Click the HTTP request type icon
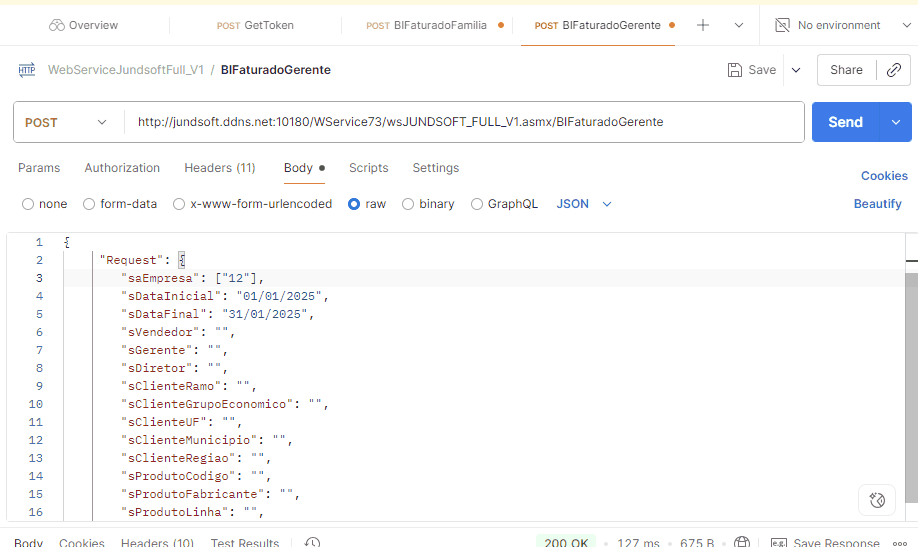Image resolution: width=918 pixels, height=547 pixels. click(27, 70)
